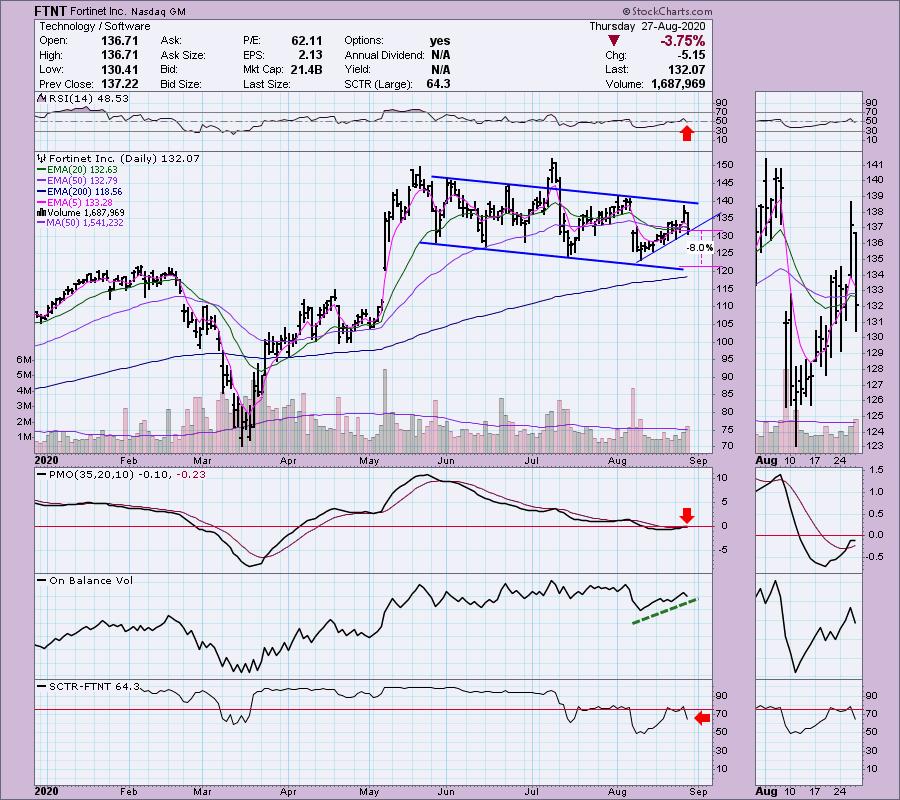Click the Mkt Cap value 21.4B
900x800 pixels.
point(307,69)
